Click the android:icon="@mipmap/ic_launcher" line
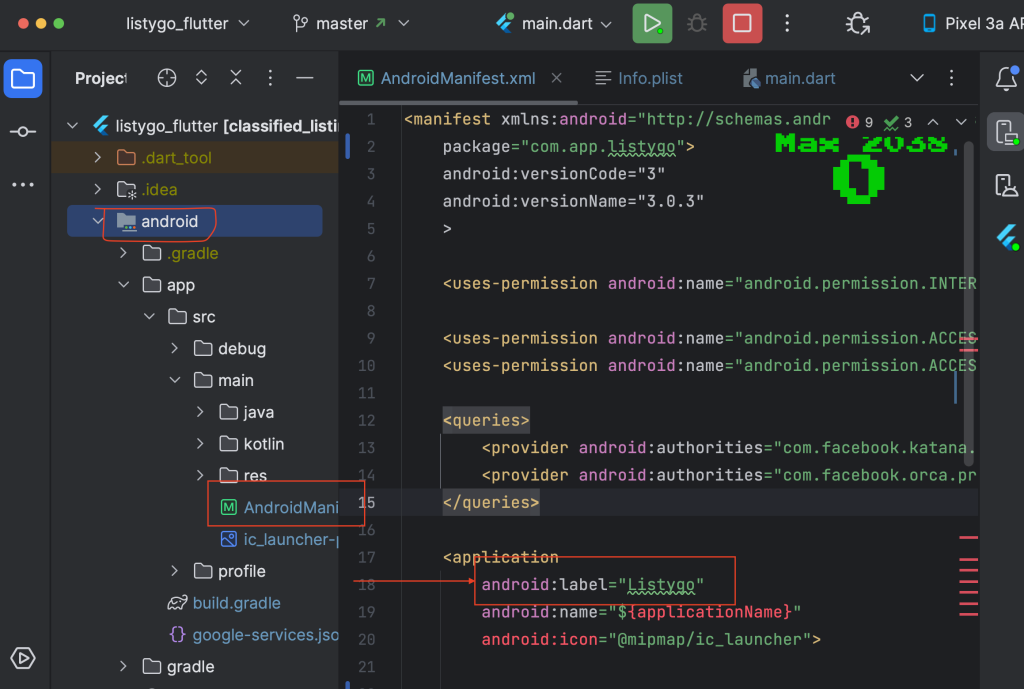 [651, 639]
